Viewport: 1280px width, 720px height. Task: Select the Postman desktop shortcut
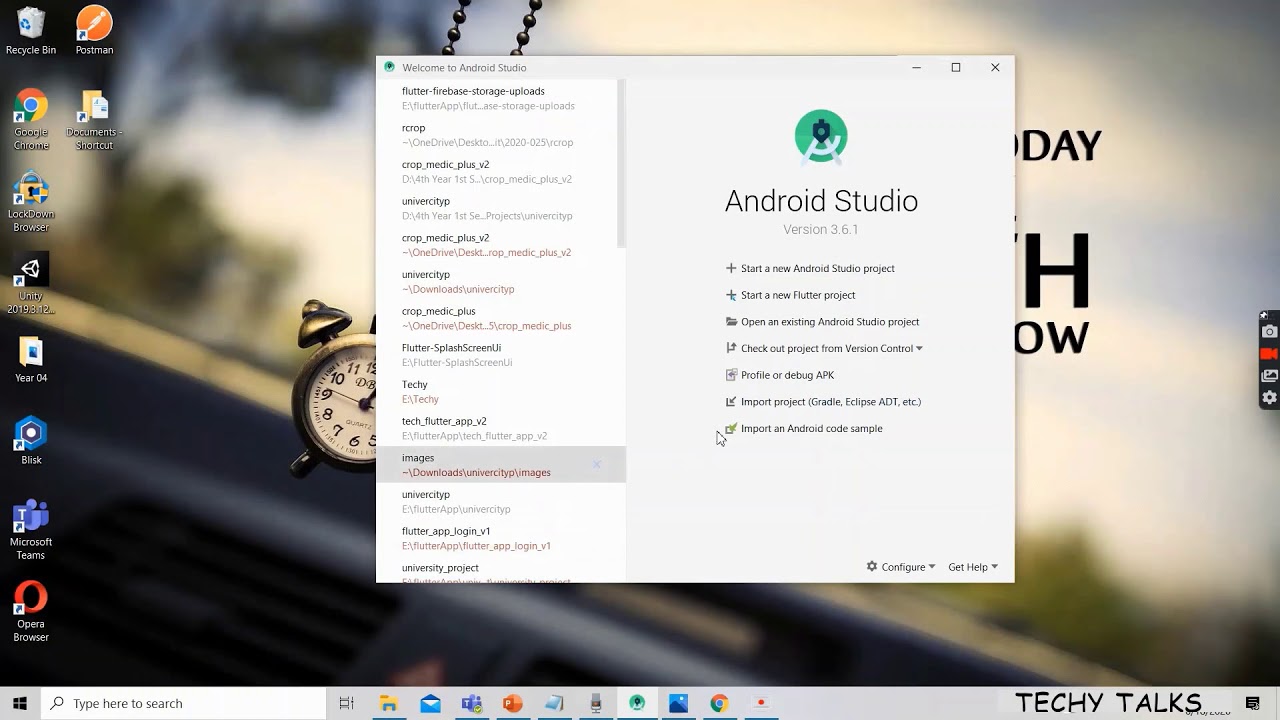click(x=94, y=31)
